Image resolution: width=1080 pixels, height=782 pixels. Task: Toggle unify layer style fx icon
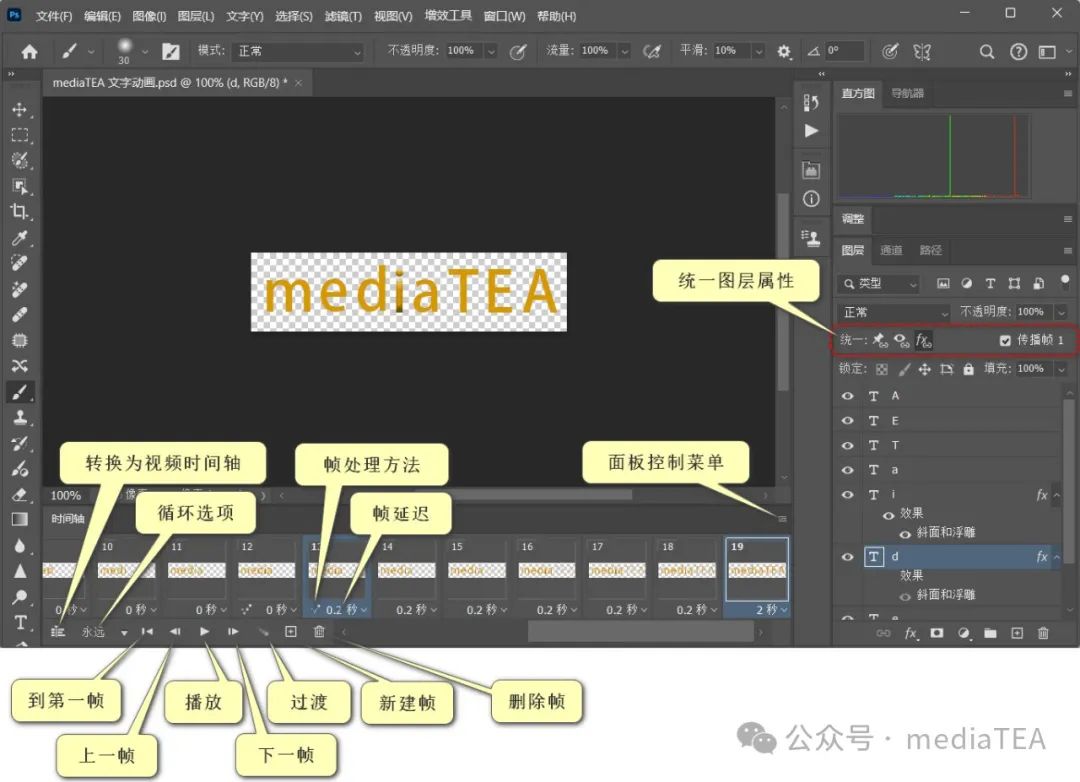924,340
